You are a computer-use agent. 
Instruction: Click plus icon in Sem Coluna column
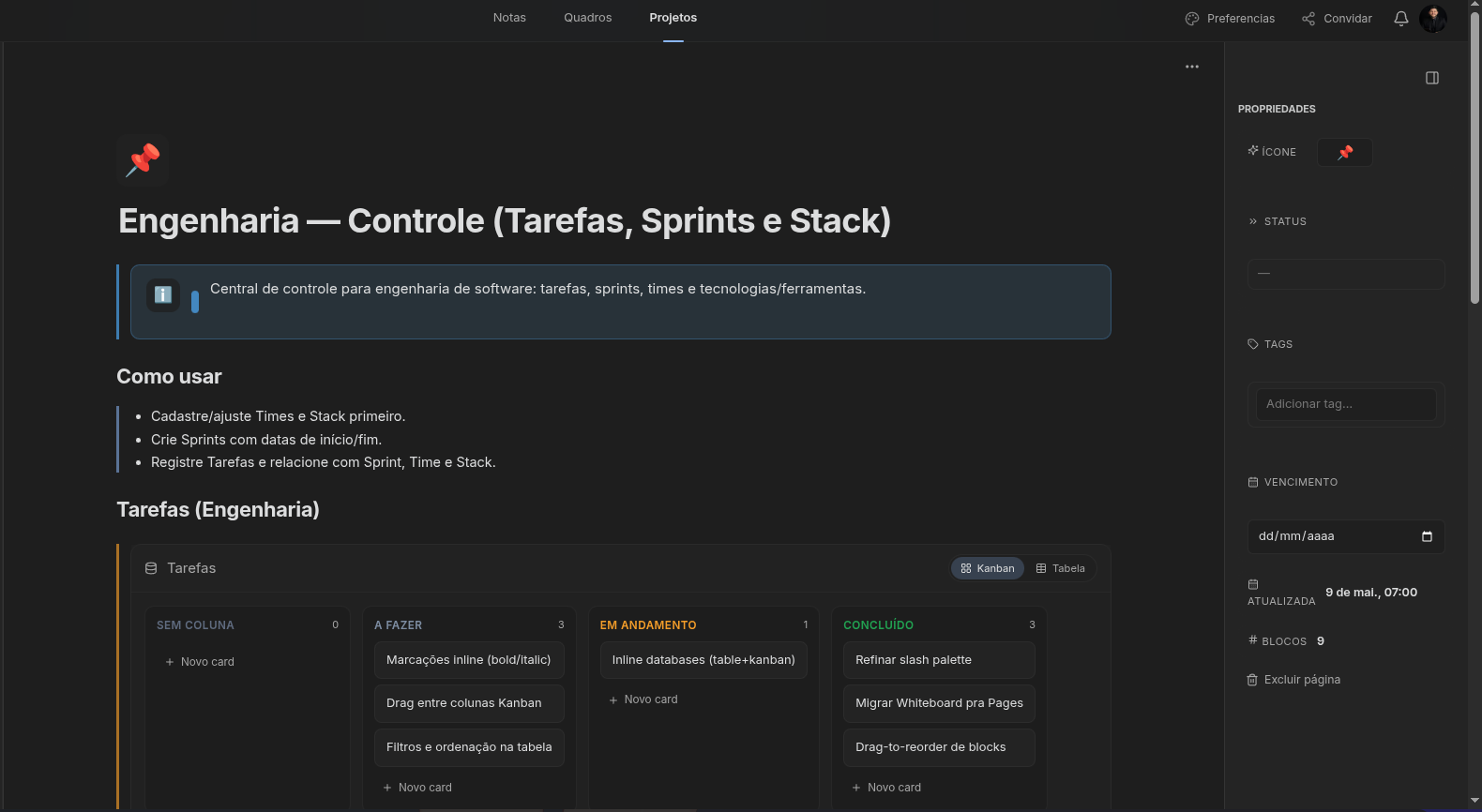170,662
